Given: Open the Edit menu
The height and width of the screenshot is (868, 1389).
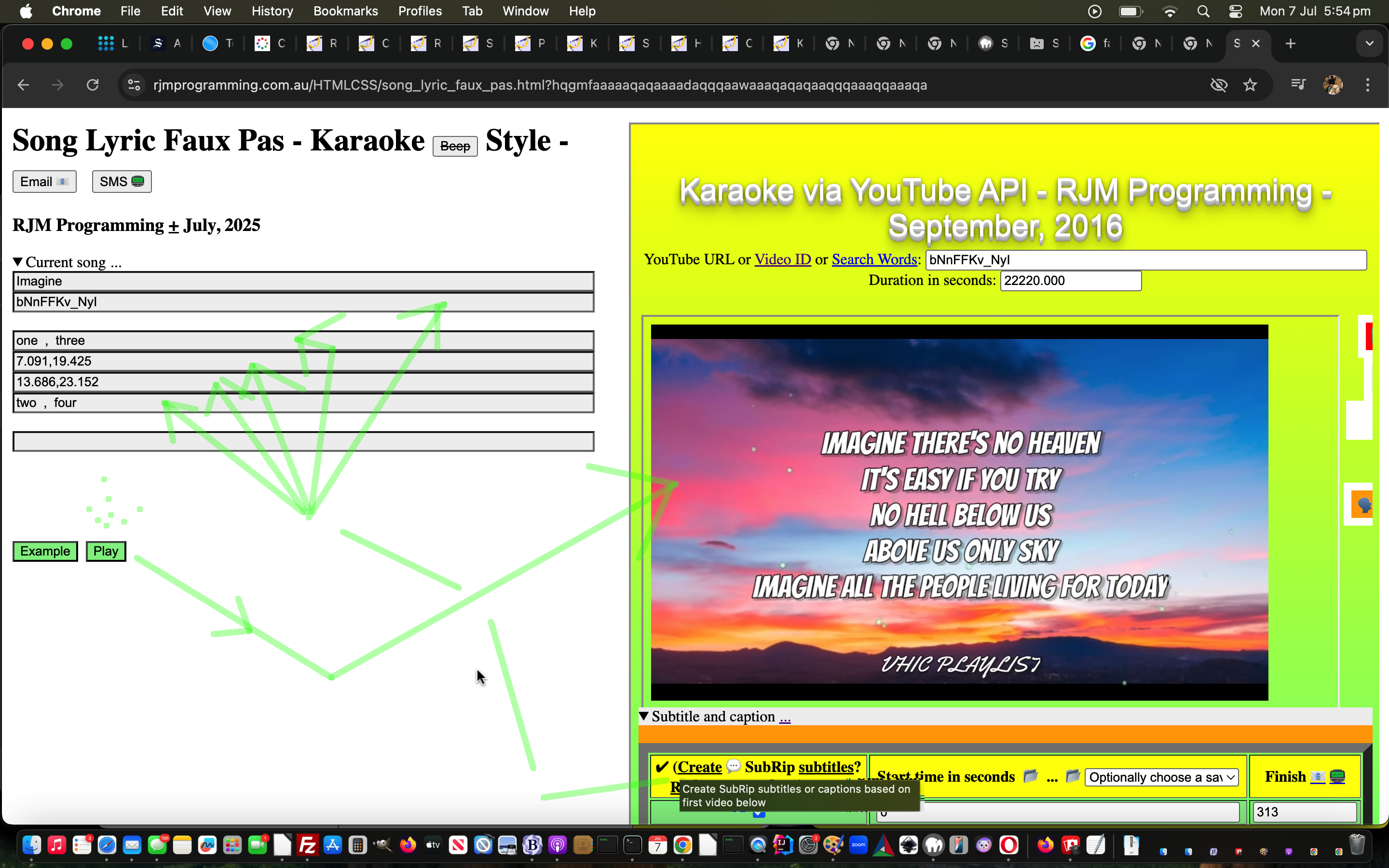Looking at the screenshot, I should 172,11.
